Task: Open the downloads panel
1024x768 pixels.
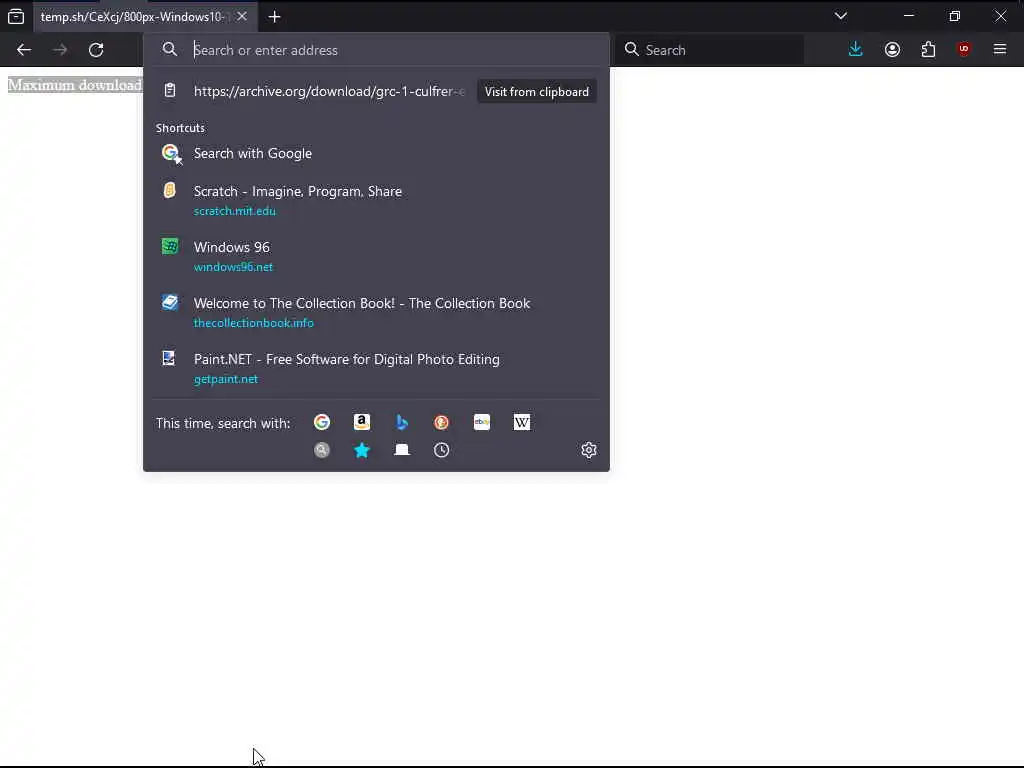Action: pyautogui.click(x=856, y=50)
